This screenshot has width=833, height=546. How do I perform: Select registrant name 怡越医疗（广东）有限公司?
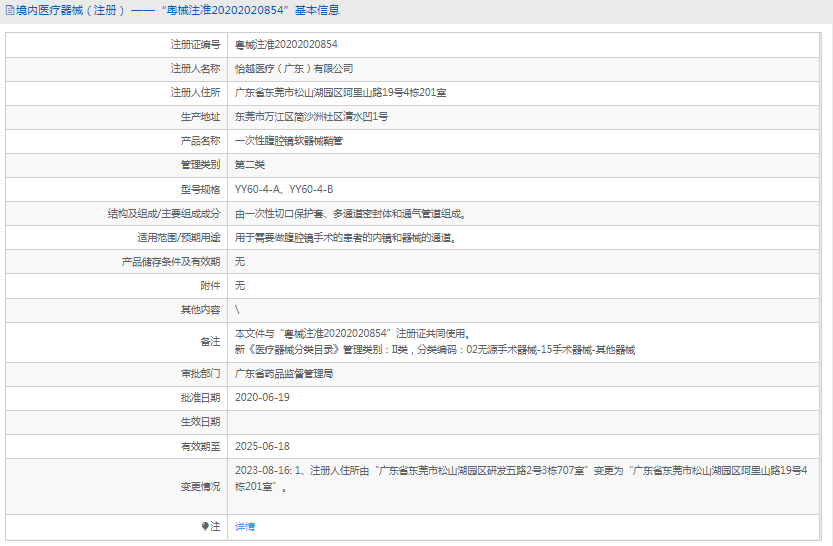click(294, 69)
